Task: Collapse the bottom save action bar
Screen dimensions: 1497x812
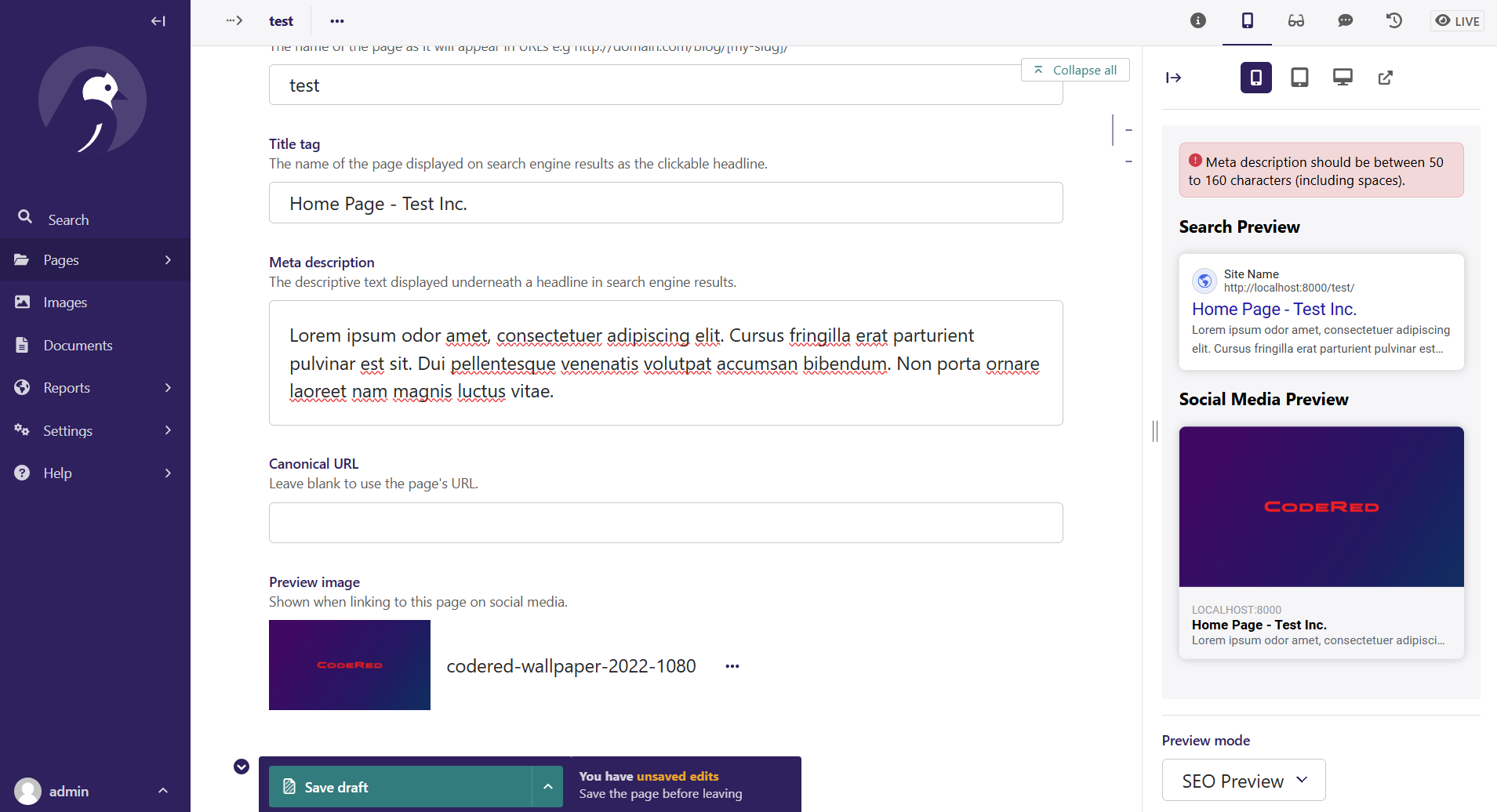Action: pos(241,767)
